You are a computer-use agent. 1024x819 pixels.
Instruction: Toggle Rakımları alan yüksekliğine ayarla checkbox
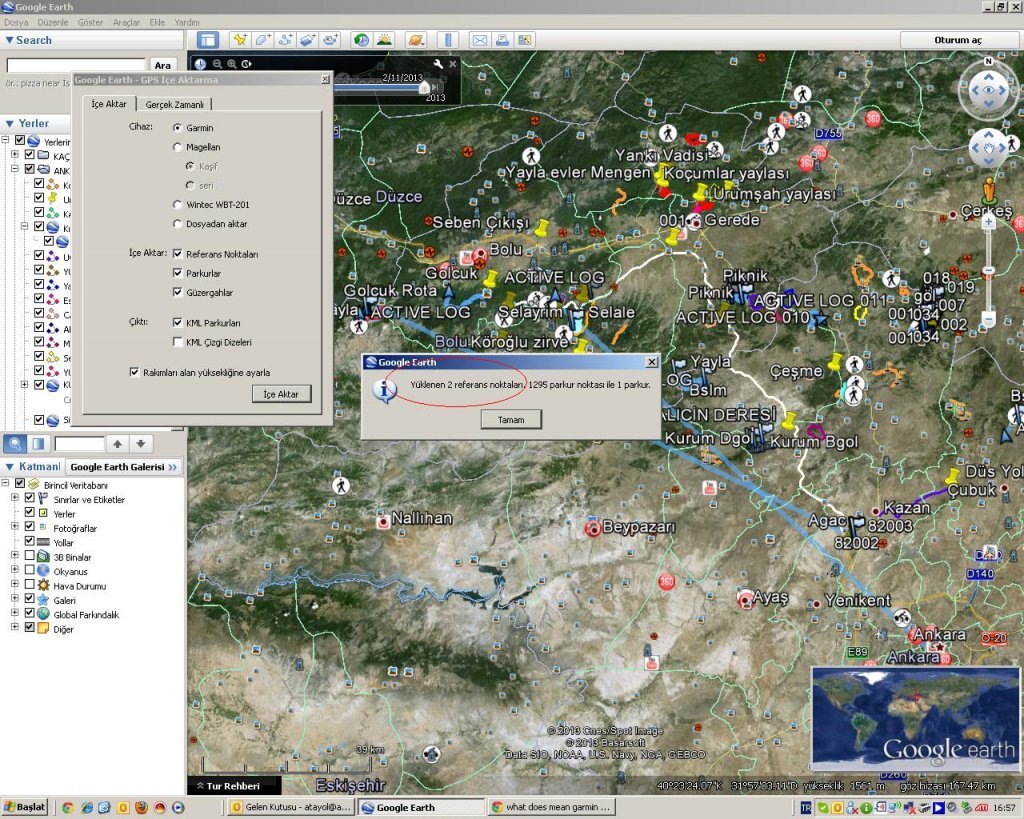click(x=134, y=372)
